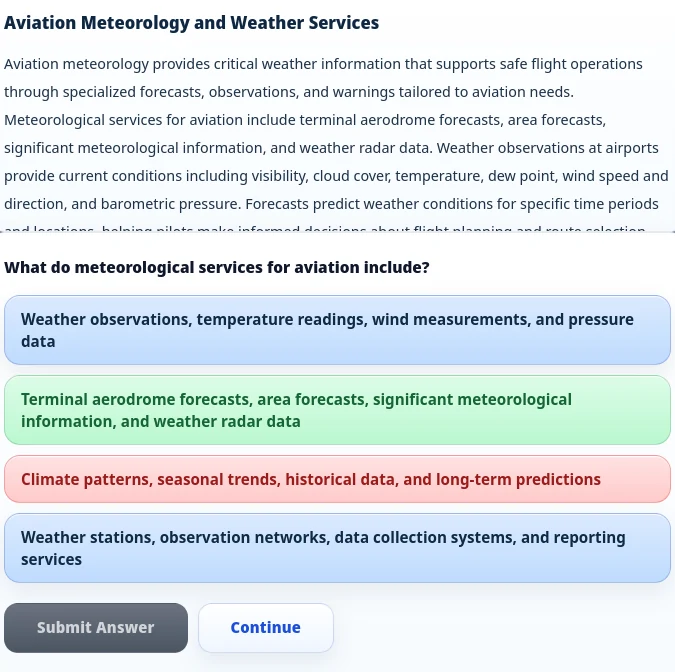Select the 'Weather observations, temperature readings' answer option
This screenshot has width=675, height=672.
338,330
